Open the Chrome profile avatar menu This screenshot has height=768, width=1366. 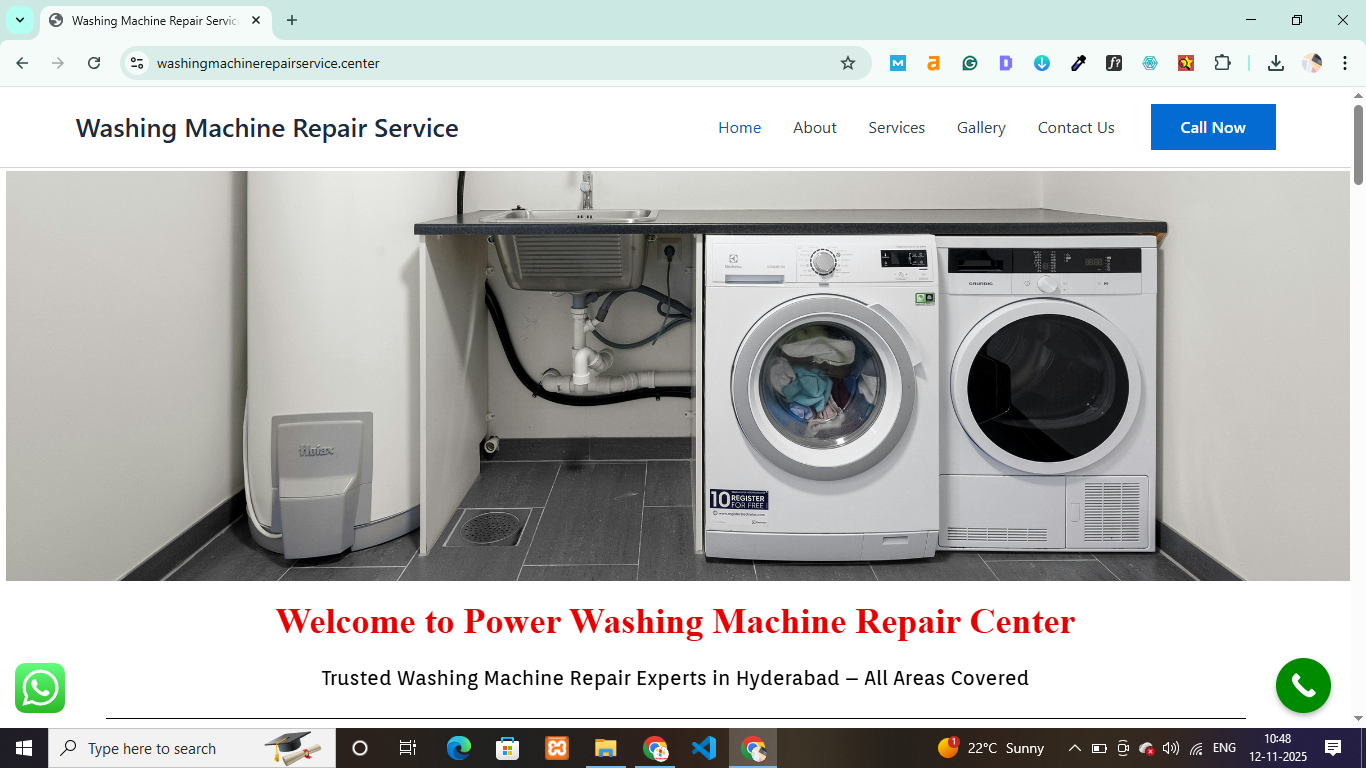pyautogui.click(x=1312, y=63)
